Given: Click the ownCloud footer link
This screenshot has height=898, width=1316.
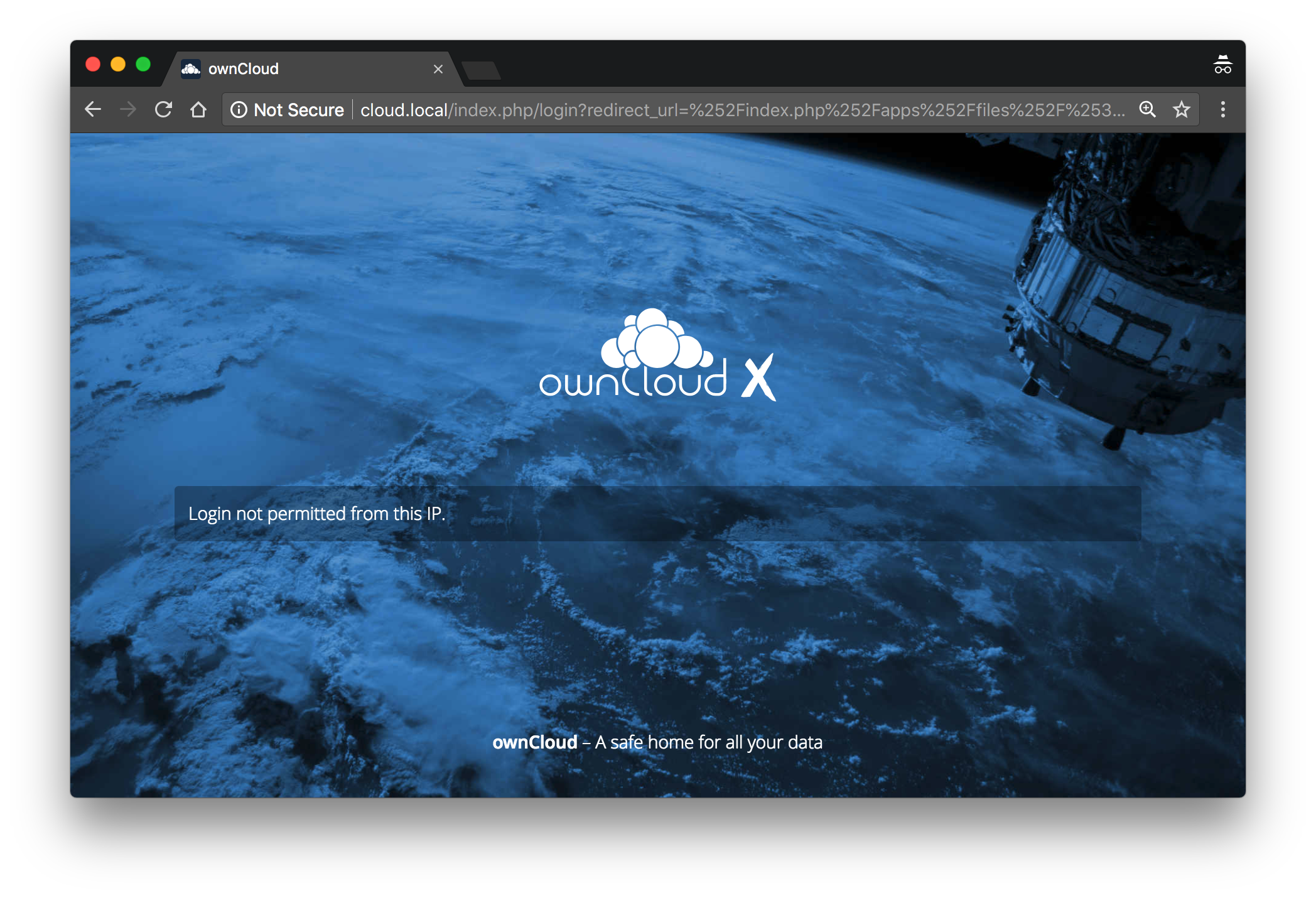Looking at the screenshot, I should [535, 742].
